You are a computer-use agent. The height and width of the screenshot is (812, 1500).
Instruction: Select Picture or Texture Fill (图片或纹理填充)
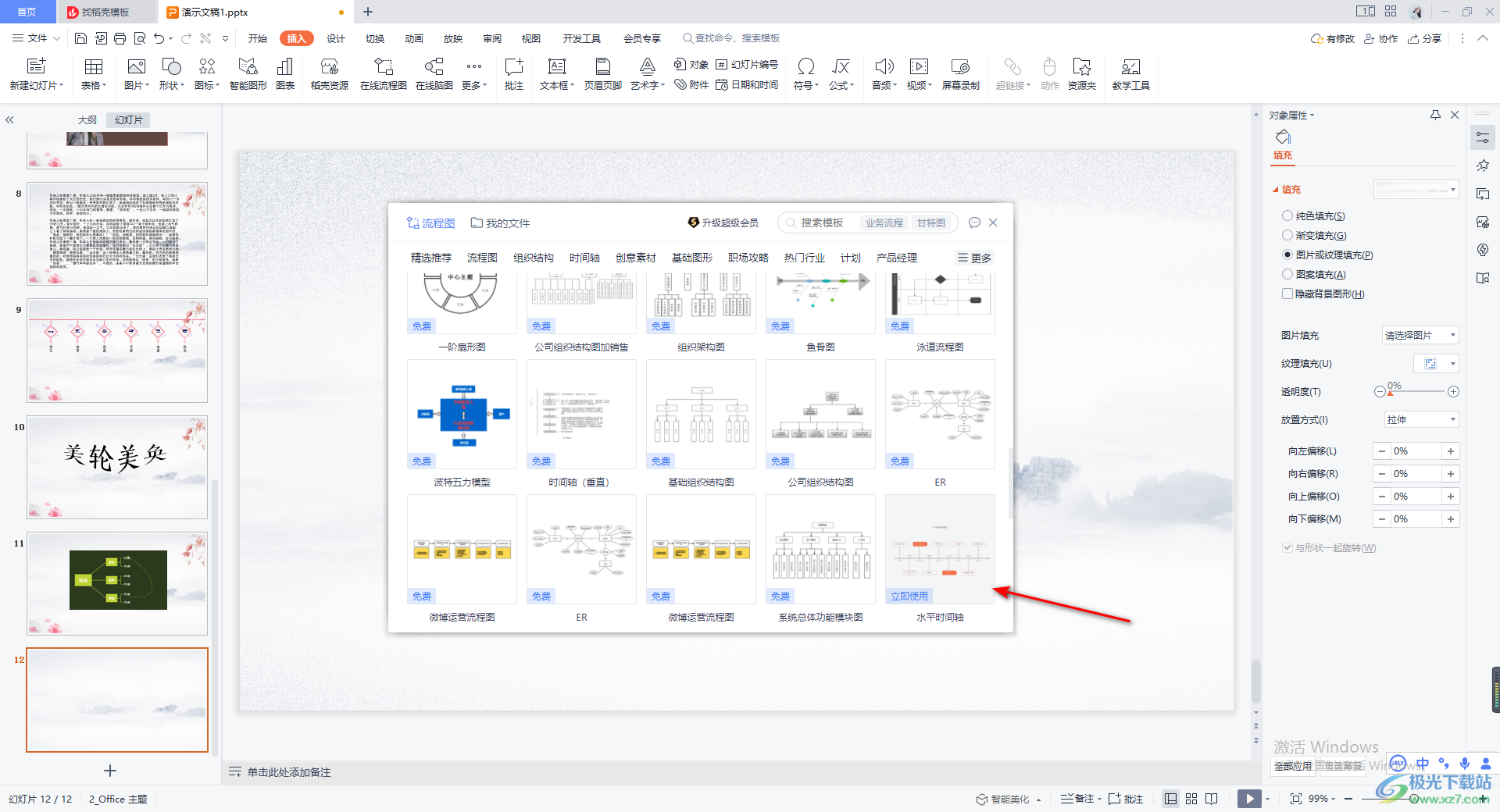click(x=1287, y=255)
